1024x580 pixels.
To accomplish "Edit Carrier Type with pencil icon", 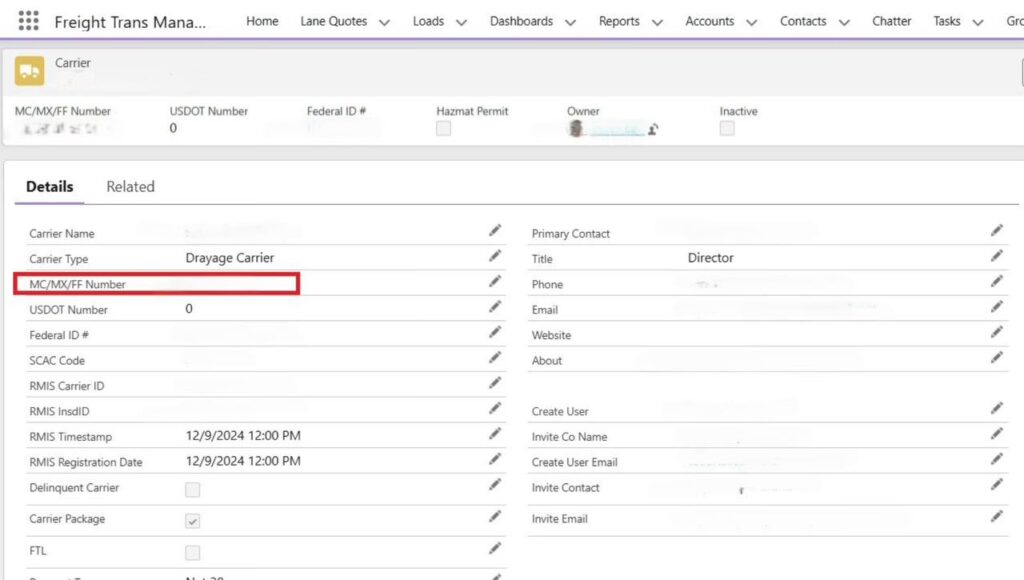I will pyautogui.click(x=495, y=256).
